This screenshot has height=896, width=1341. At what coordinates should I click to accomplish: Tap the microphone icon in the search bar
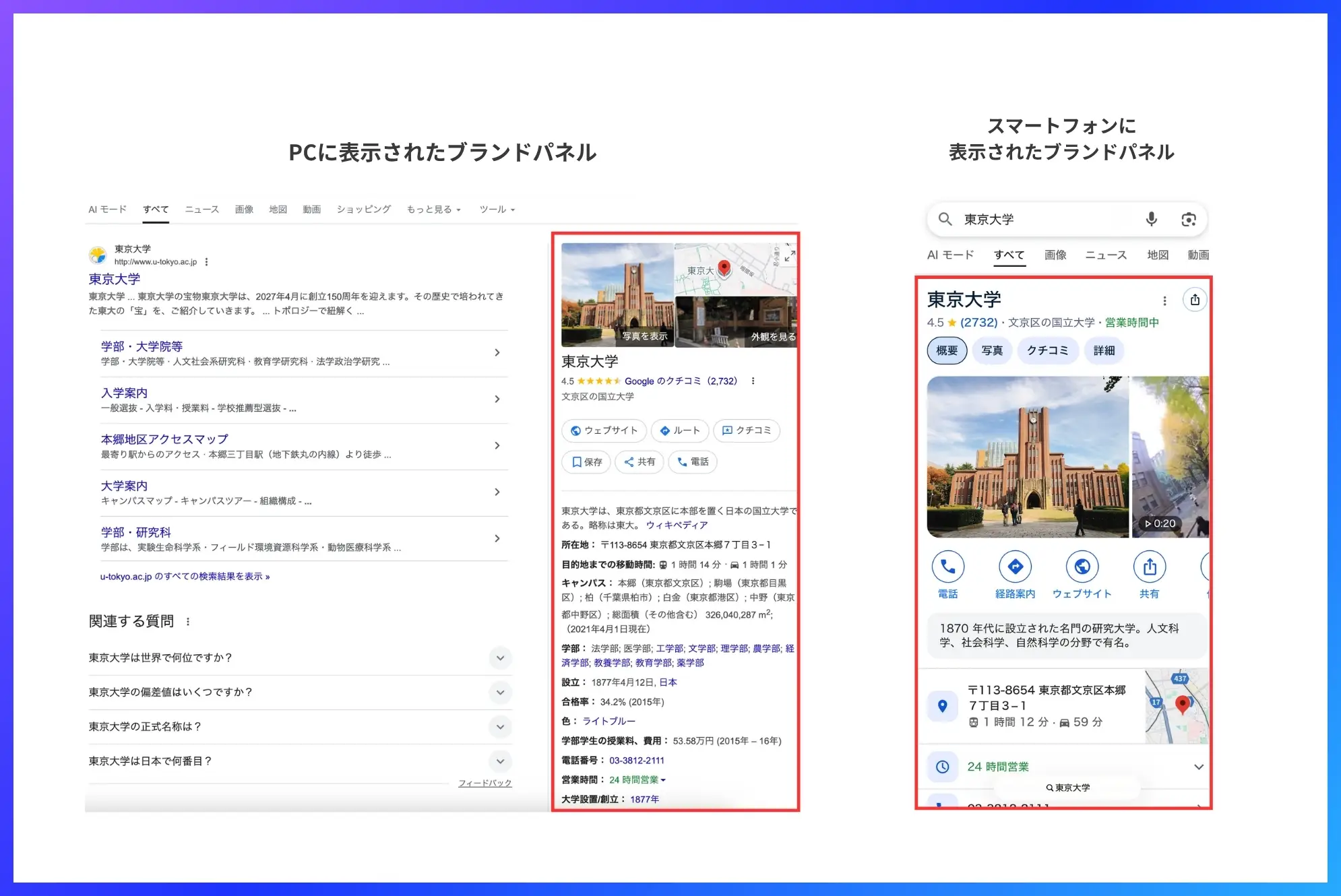point(1151,219)
